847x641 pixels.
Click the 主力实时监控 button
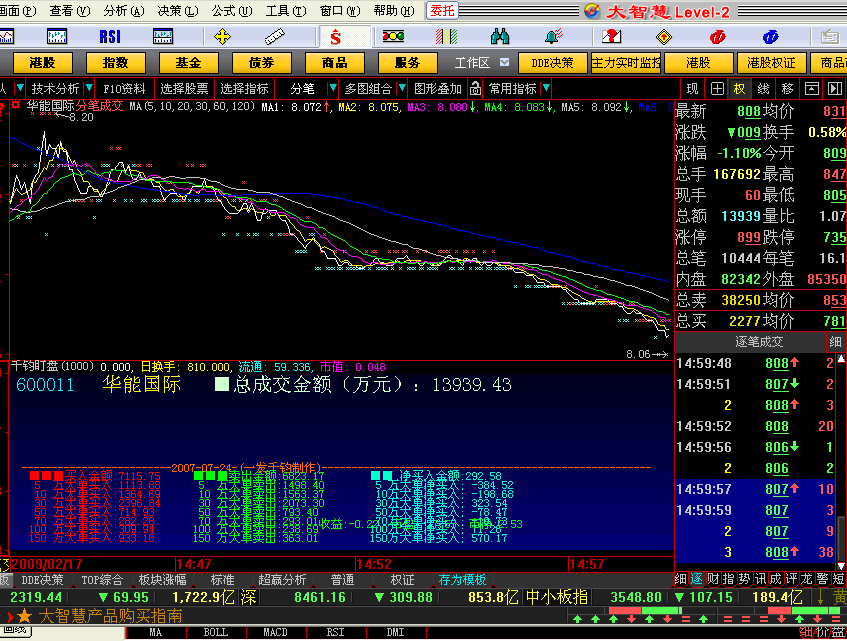tap(626, 63)
